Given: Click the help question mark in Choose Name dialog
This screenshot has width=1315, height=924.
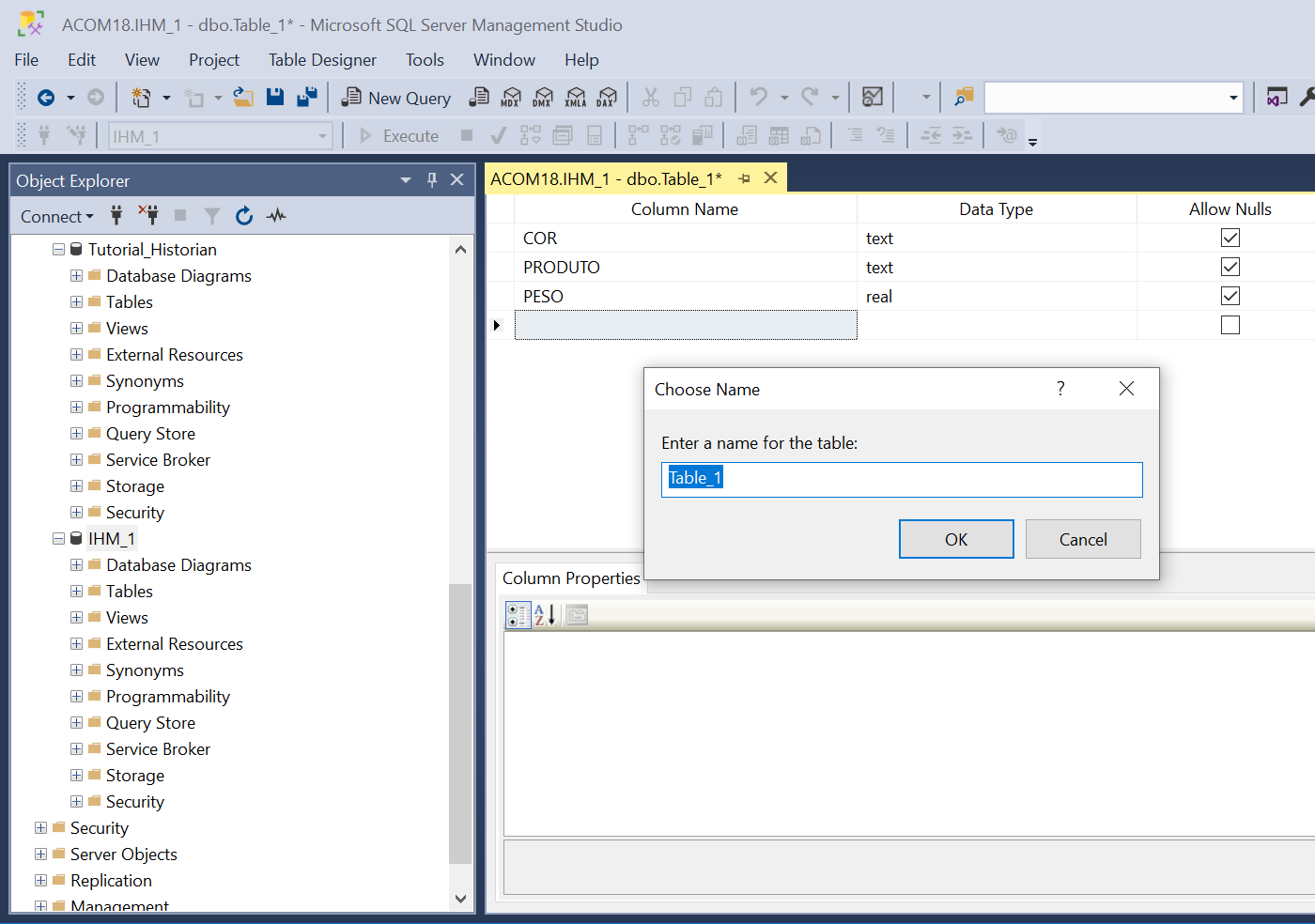Looking at the screenshot, I should coord(1060,389).
